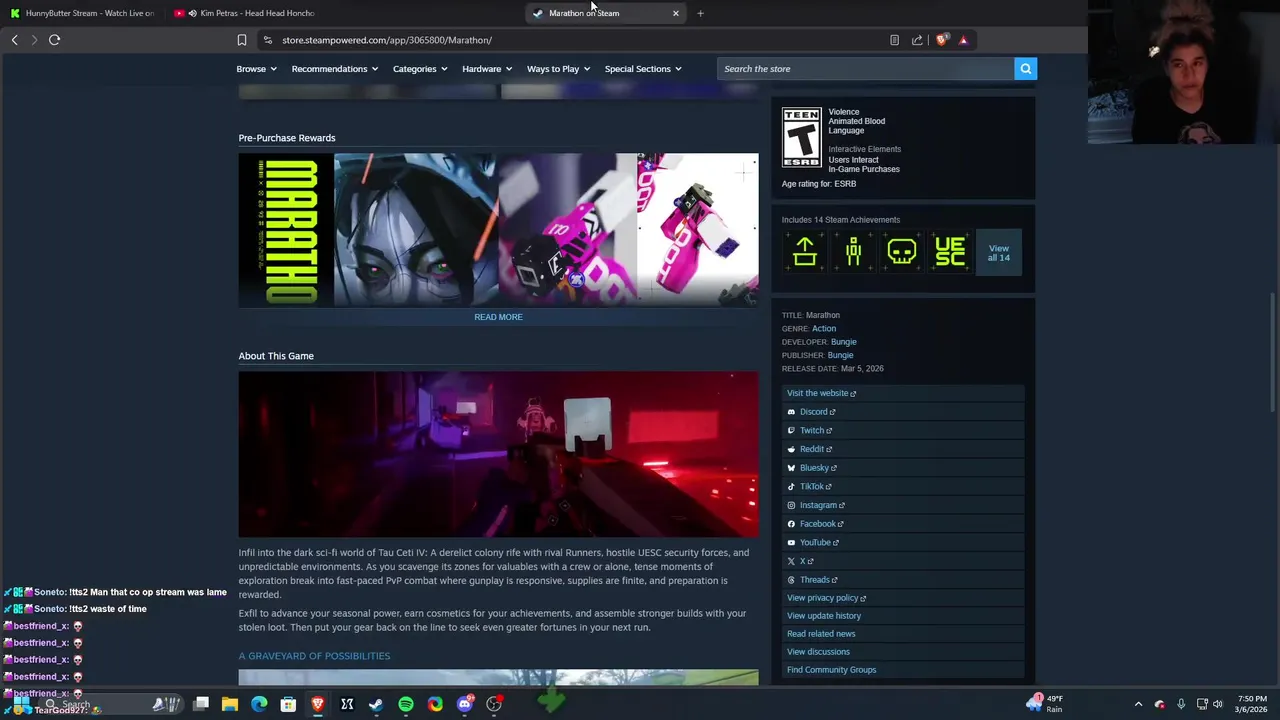1280x720 pixels.
Task: Open Bungie publisher link
Action: point(840,355)
